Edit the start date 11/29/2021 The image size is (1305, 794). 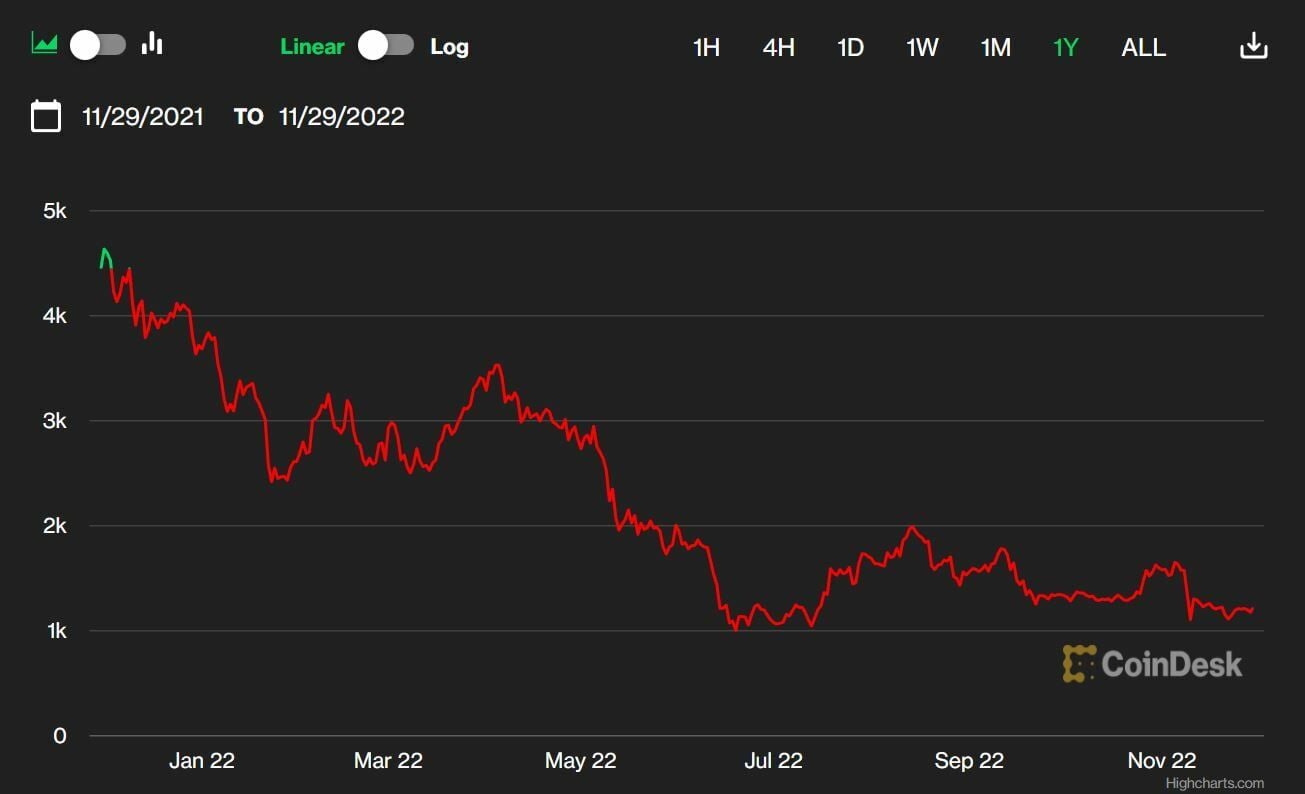pyautogui.click(x=143, y=117)
